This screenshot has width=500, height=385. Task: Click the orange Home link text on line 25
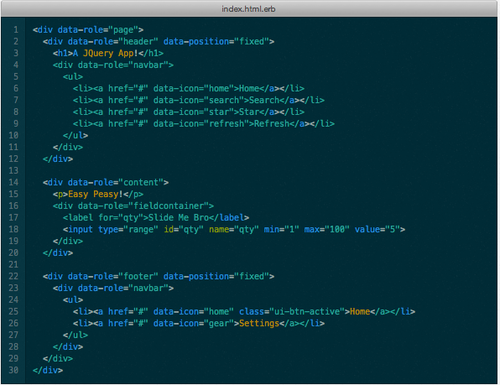click(x=360, y=312)
